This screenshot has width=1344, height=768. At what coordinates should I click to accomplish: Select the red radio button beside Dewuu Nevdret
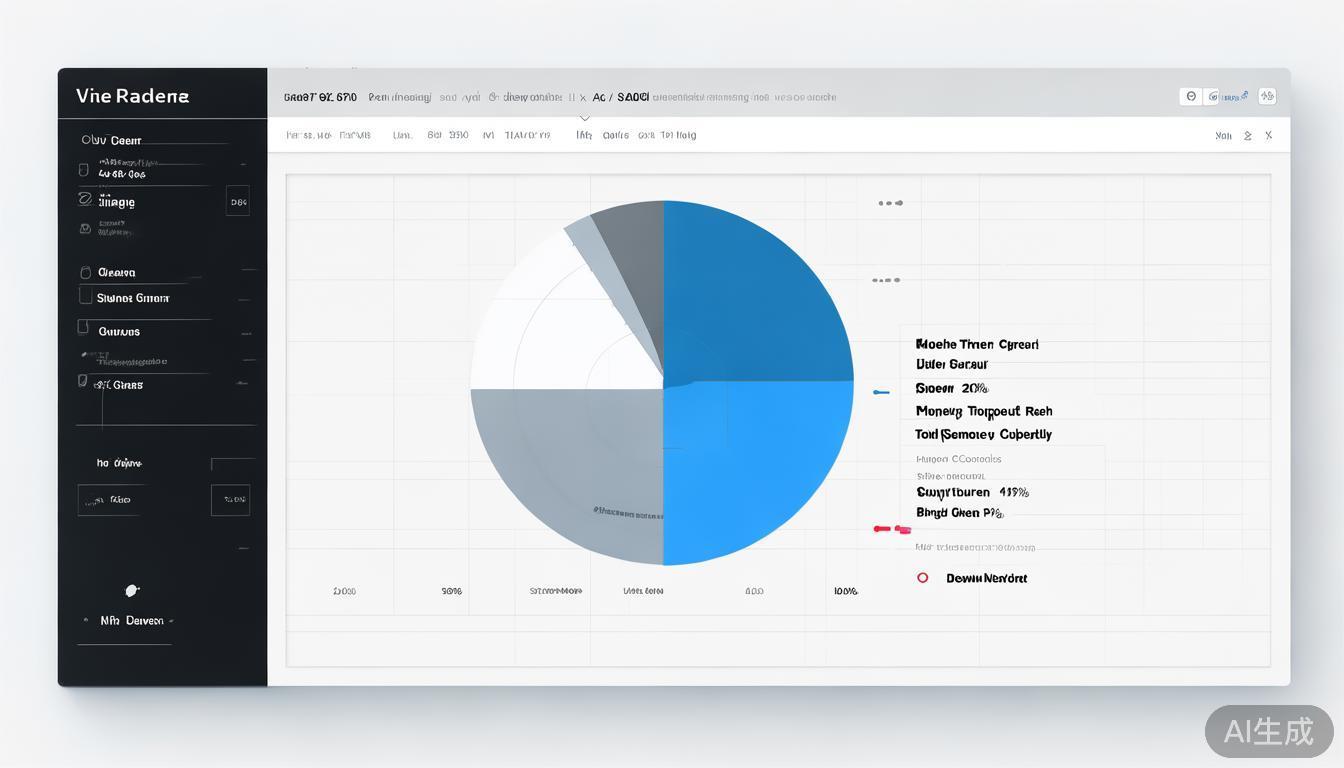coord(922,578)
